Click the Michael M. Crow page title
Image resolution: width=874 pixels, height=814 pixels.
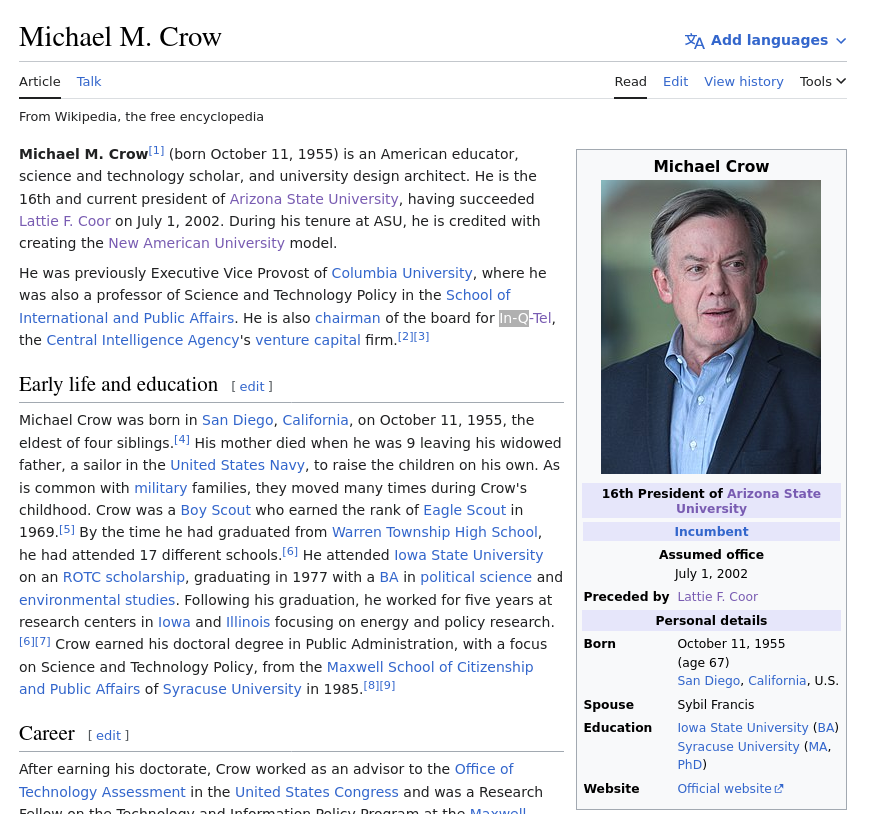click(120, 37)
